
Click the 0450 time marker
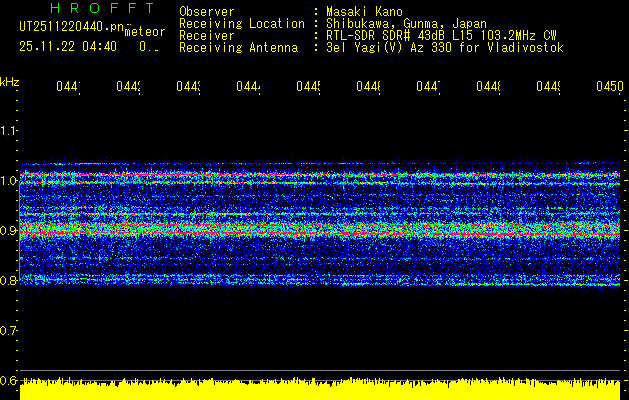tap(608, 88)
